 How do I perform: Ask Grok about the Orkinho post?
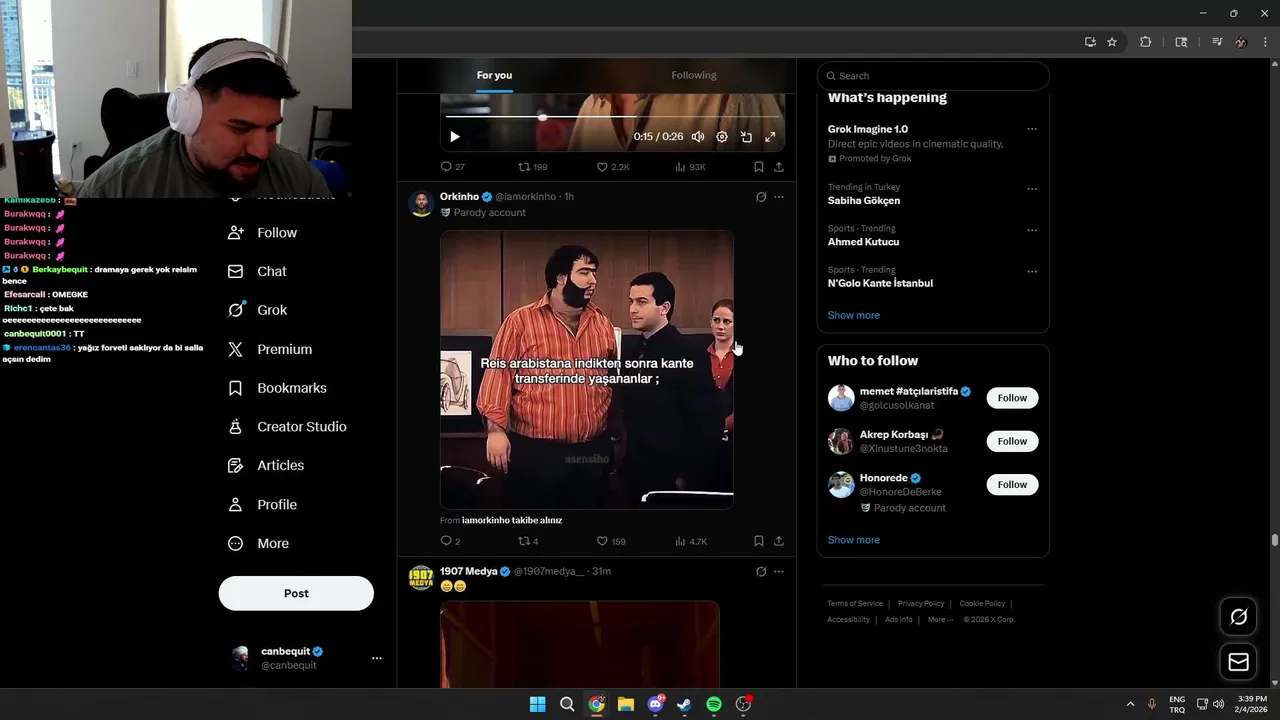(x=761, y=197)
